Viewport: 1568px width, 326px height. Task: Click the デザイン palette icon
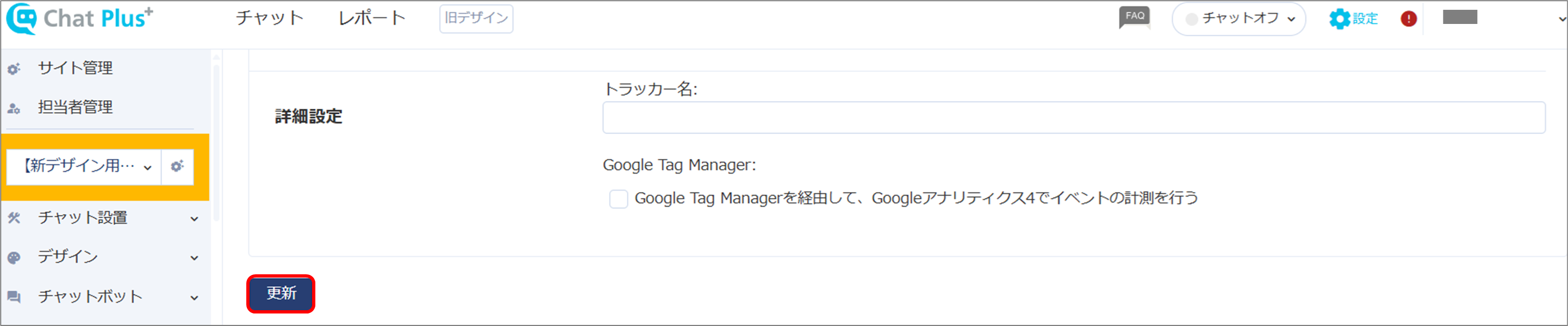[x=14, y=258]
